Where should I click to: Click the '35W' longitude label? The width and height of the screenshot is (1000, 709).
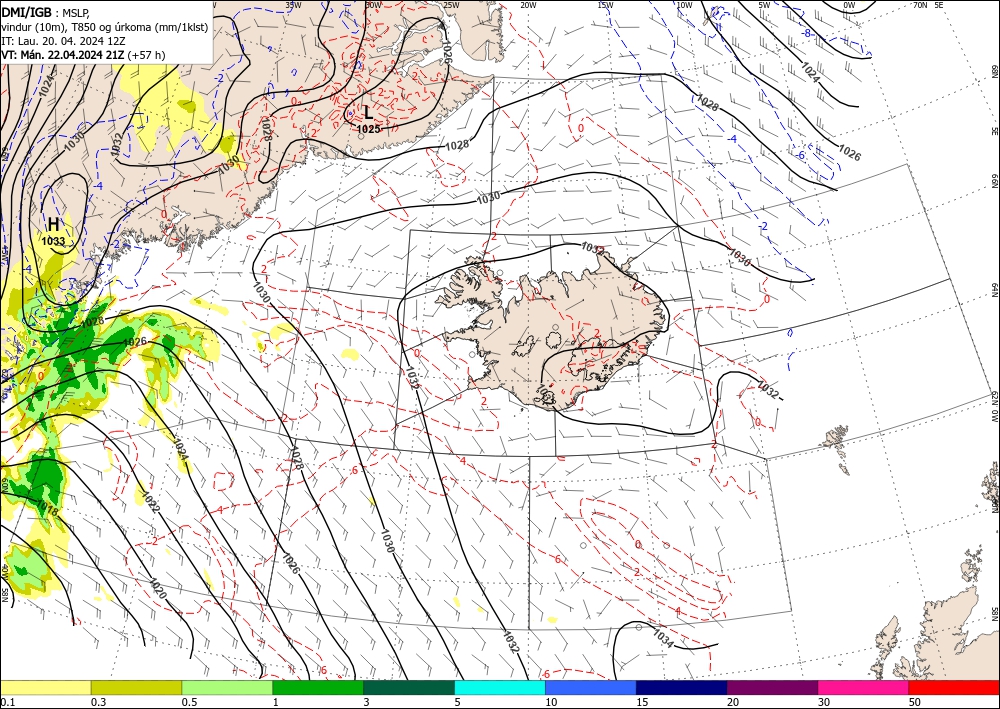(x=293, y=5)
